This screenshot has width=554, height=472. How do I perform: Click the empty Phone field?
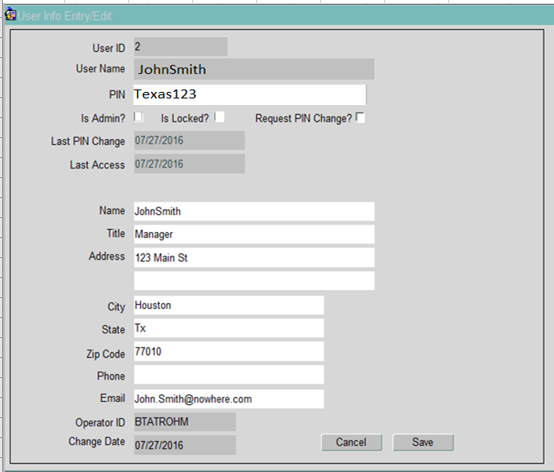coord(229,374)
